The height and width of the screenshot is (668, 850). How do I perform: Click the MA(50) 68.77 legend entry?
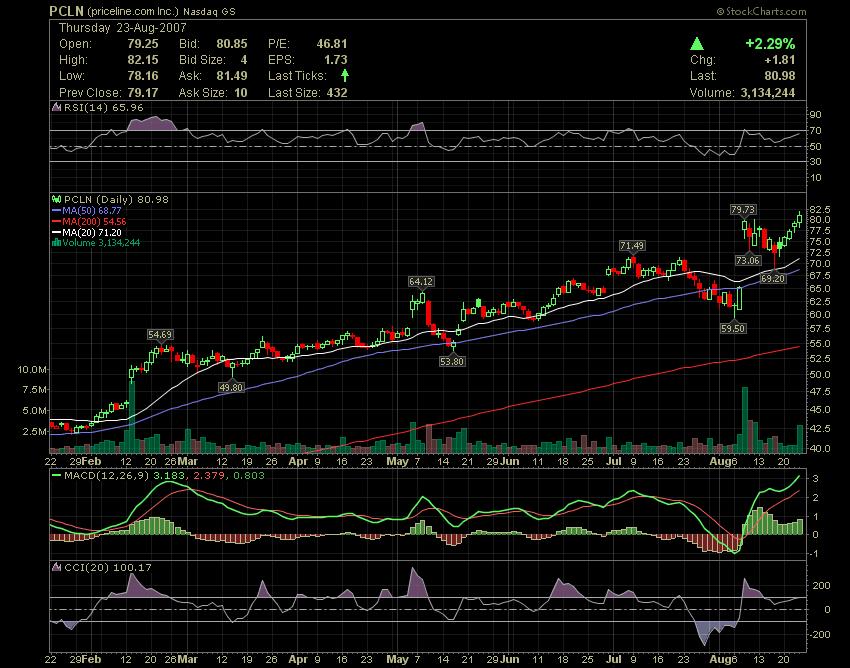click(x=86, y=210)
